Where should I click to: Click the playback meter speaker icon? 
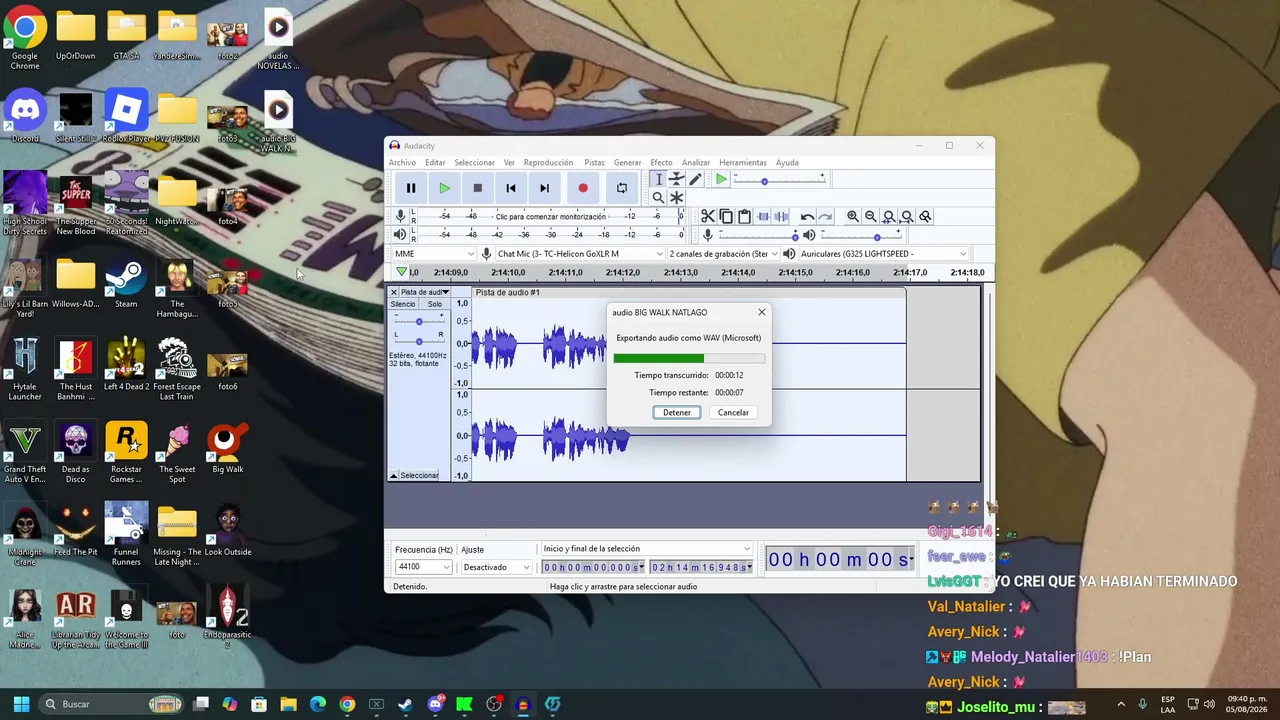pos(400,235)
